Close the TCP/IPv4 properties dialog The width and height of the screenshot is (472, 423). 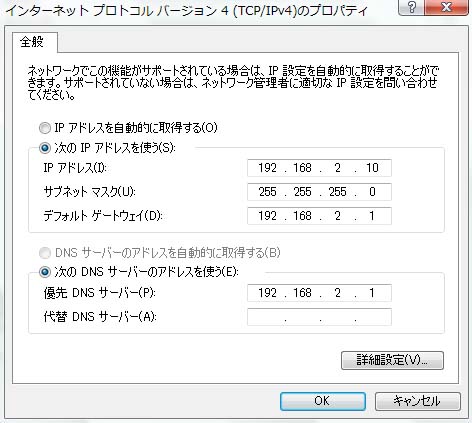(447, 7)
